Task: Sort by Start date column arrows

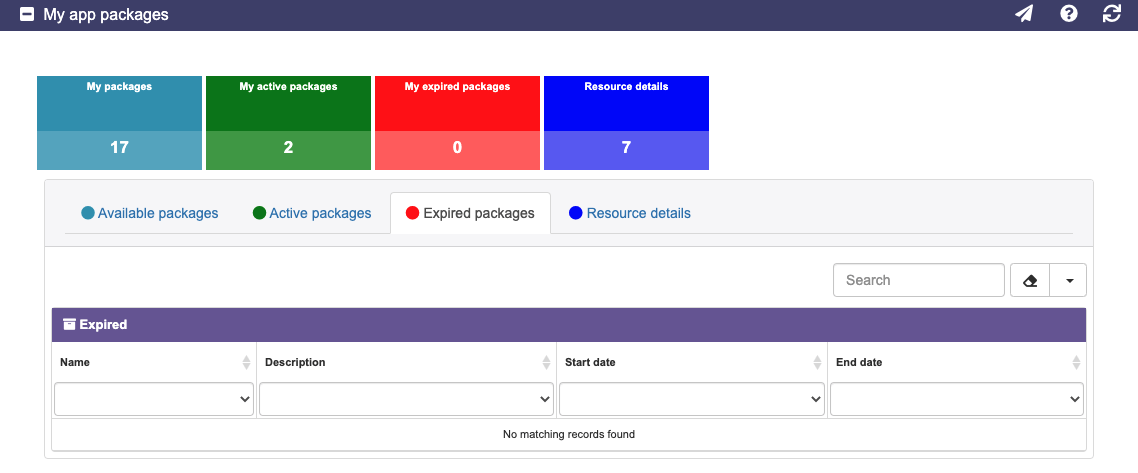Action: (x=817, y=363)
